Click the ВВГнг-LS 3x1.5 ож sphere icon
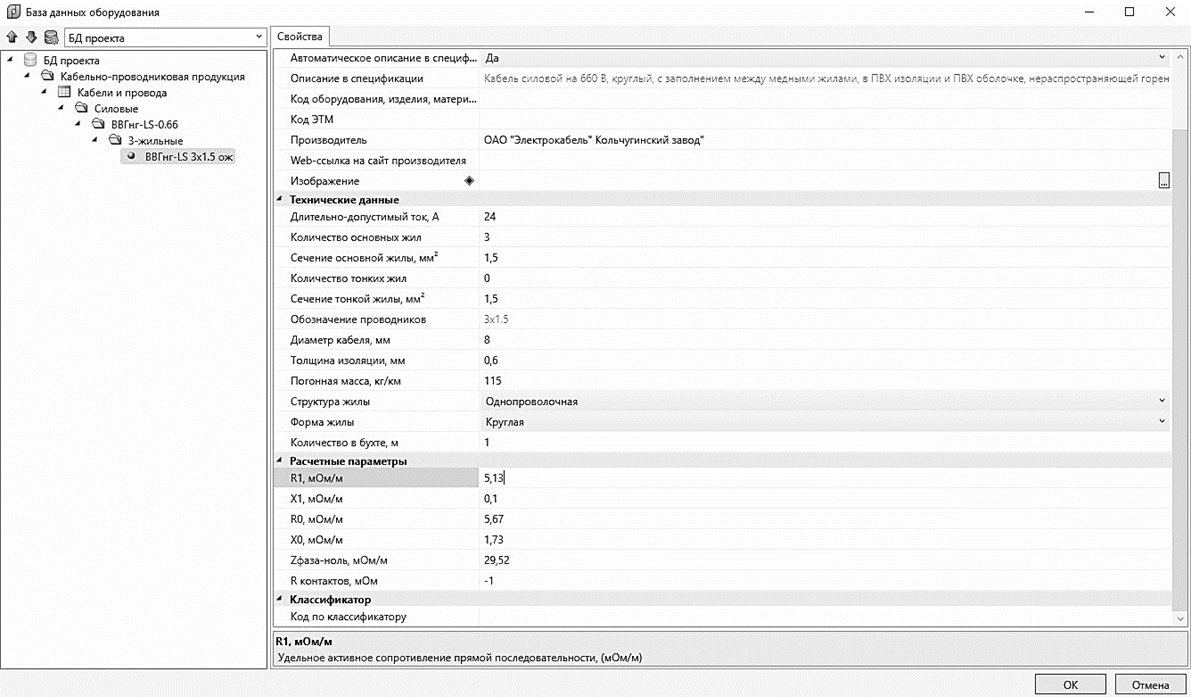The height and width of the screenshot is (697, 1191). pyautogui.click(x=131, y=157)
